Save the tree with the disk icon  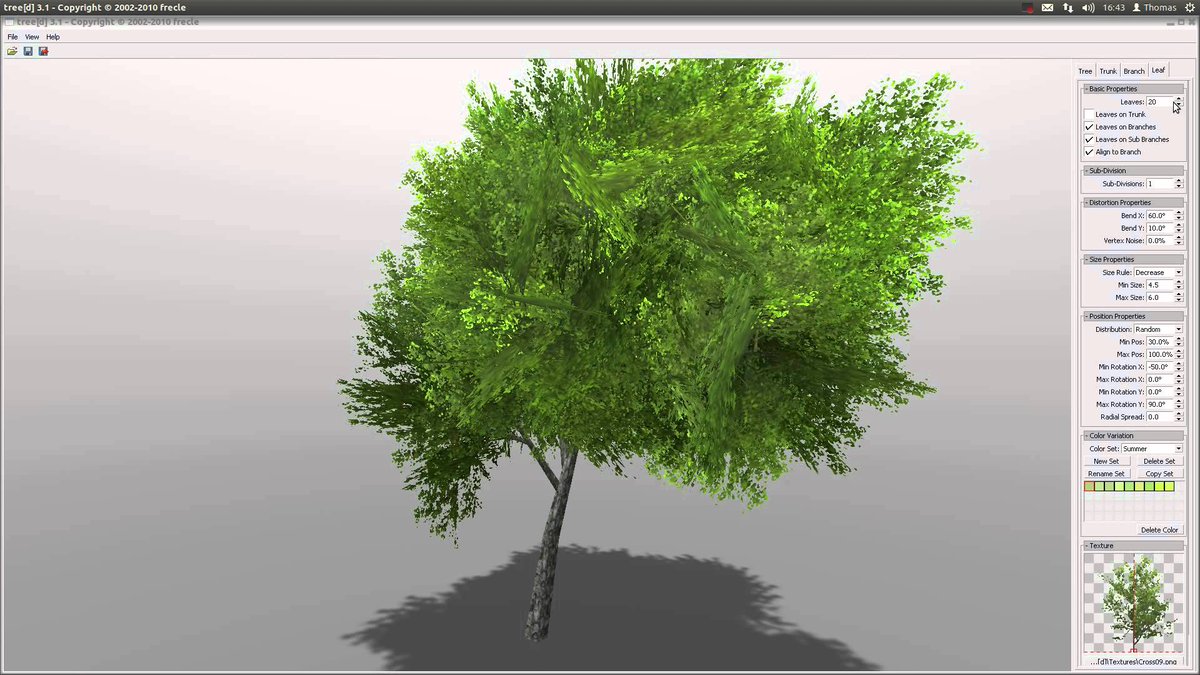point(28,51)
